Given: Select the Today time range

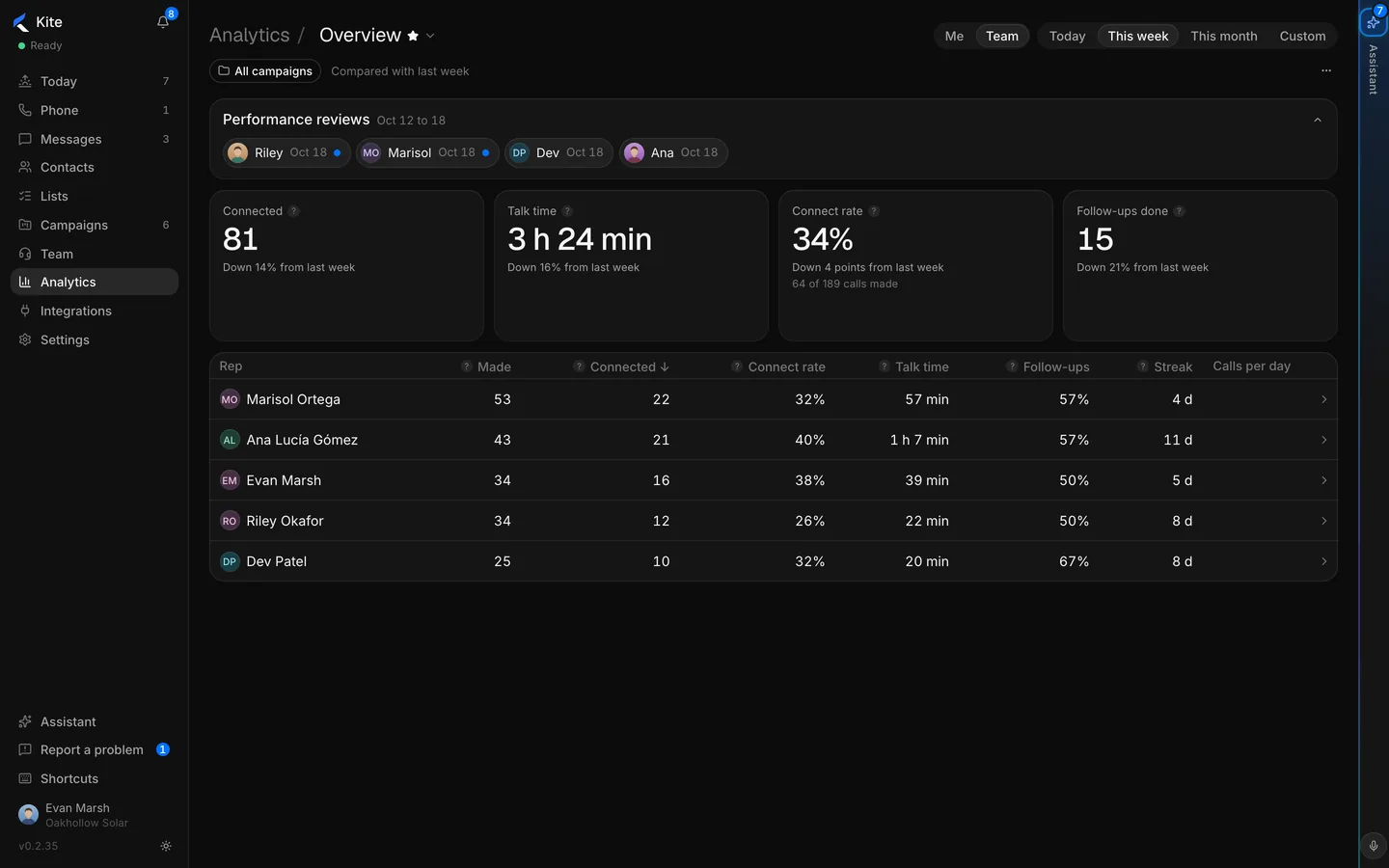Looking at the screenshot, I should [1067, 36].
